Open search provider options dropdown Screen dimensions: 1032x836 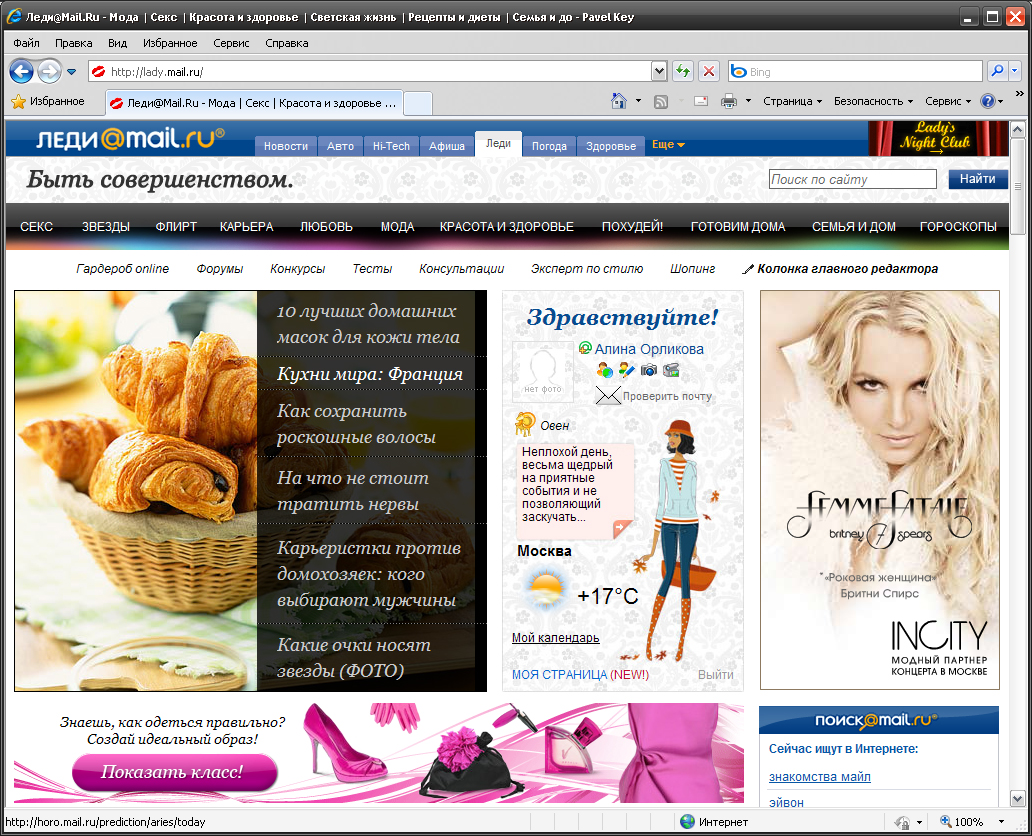[x=1014, y=71]
